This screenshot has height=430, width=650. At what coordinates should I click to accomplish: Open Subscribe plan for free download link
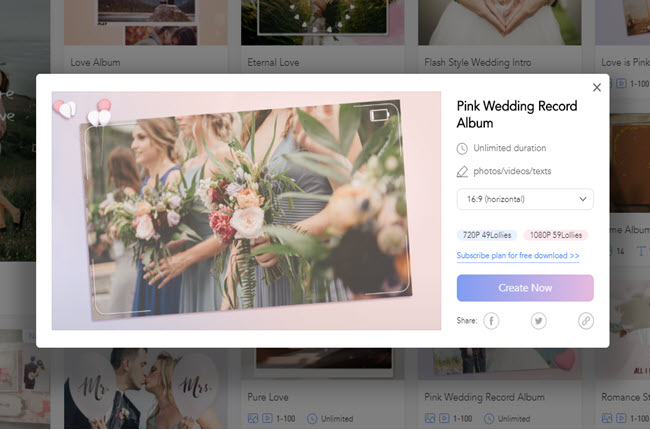pyautogui.click(x=518, y=255)
